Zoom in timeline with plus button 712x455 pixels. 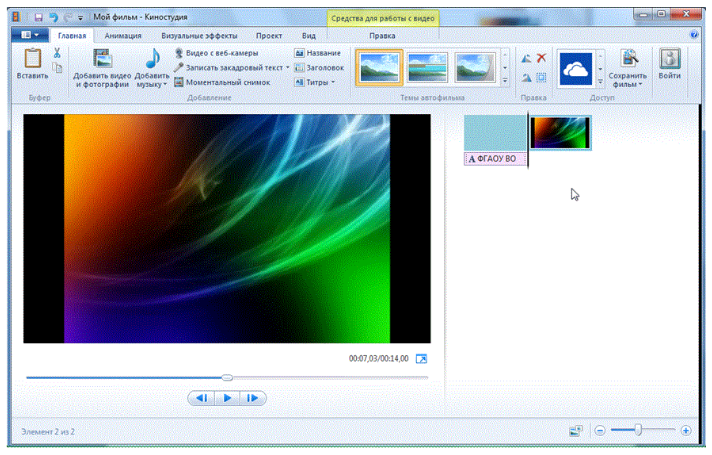coord(686,430)
